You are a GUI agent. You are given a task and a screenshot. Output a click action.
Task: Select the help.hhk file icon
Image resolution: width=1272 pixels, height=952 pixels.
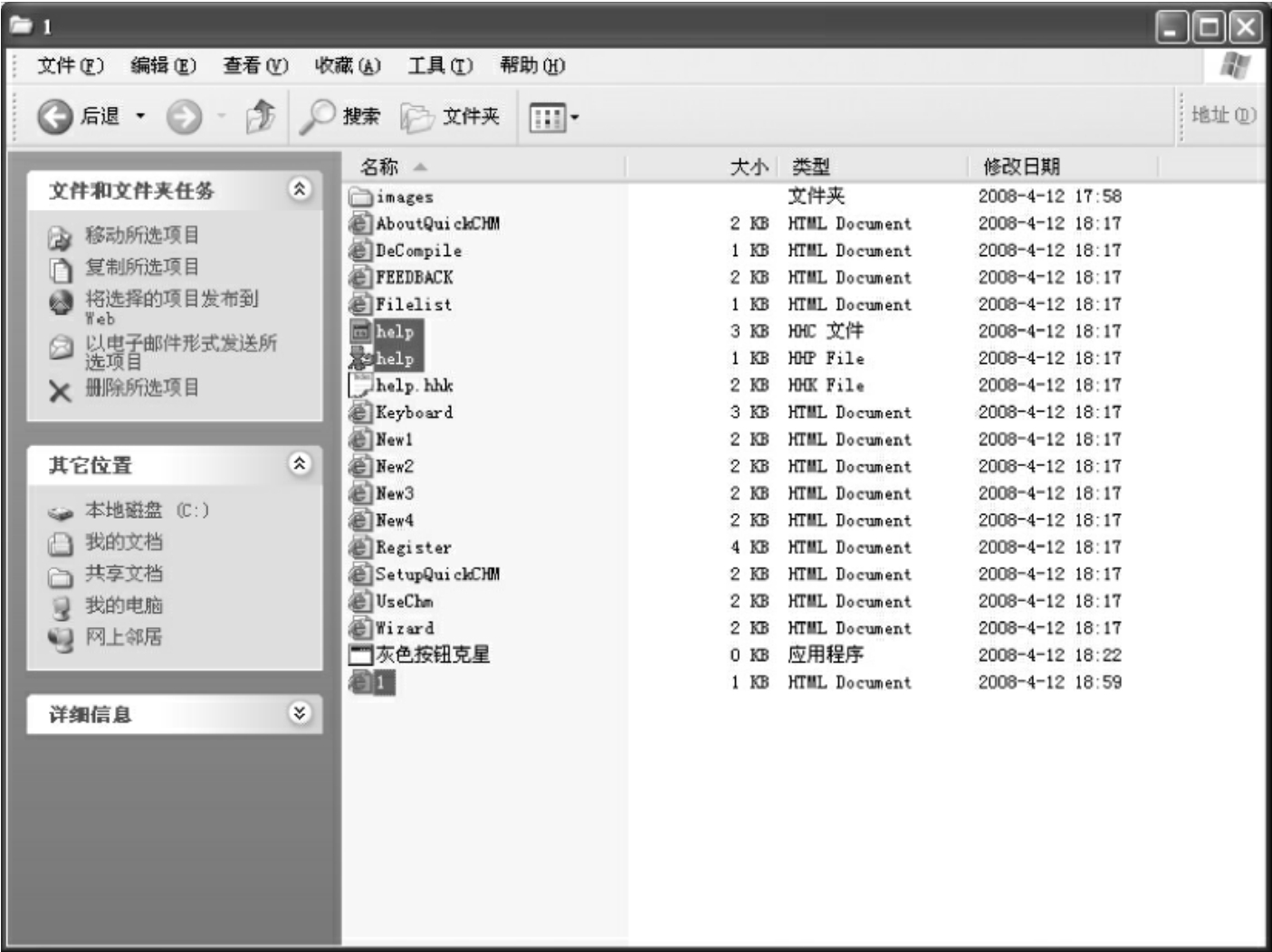[361, 386]
